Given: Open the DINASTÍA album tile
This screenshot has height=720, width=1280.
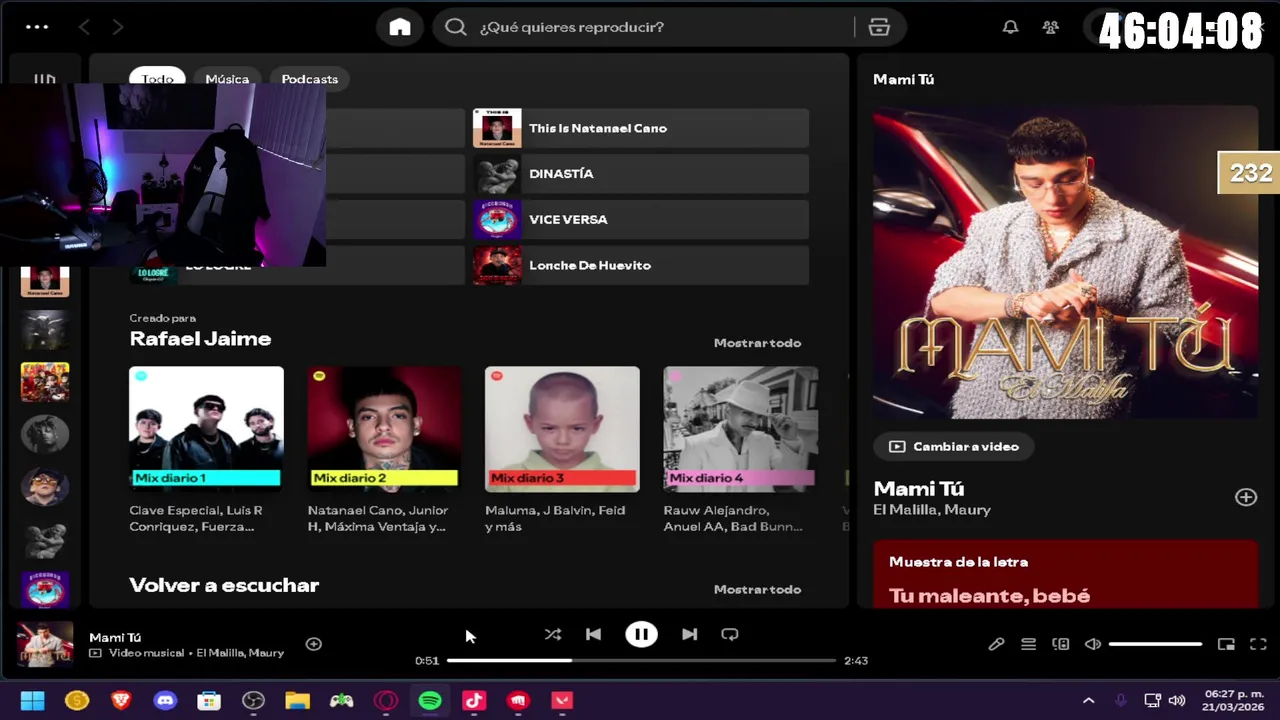Looking at the screenshot, I should [x=641, y=174].
